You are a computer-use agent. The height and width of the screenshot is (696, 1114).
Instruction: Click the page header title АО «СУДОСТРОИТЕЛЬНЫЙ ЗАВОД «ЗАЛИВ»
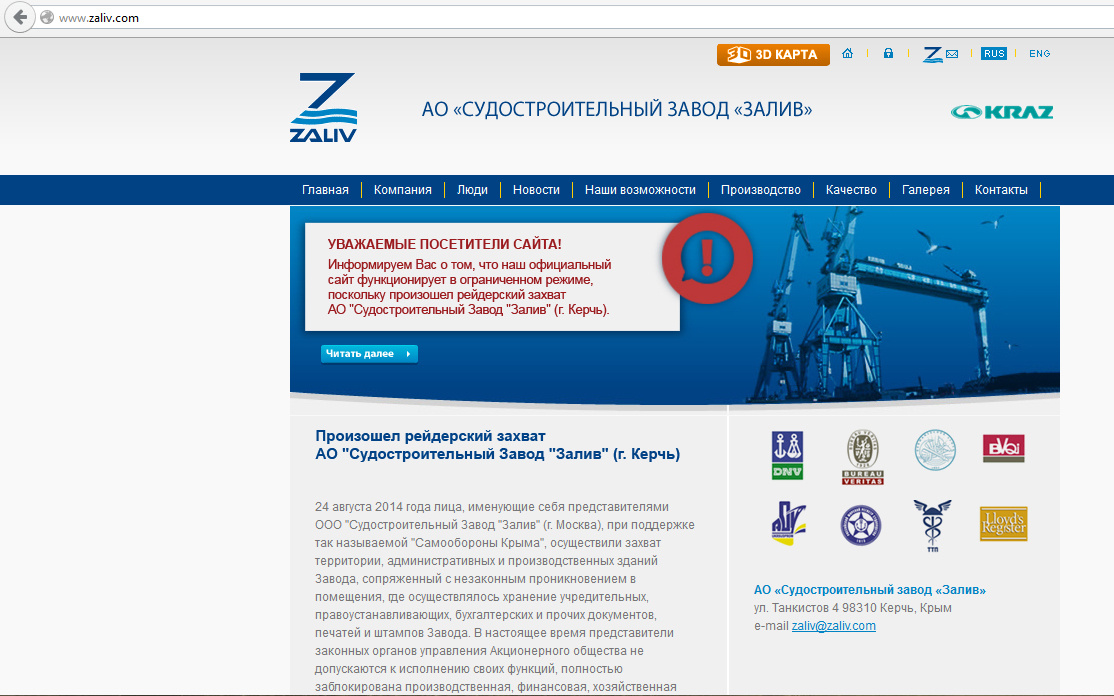(617, 109)
